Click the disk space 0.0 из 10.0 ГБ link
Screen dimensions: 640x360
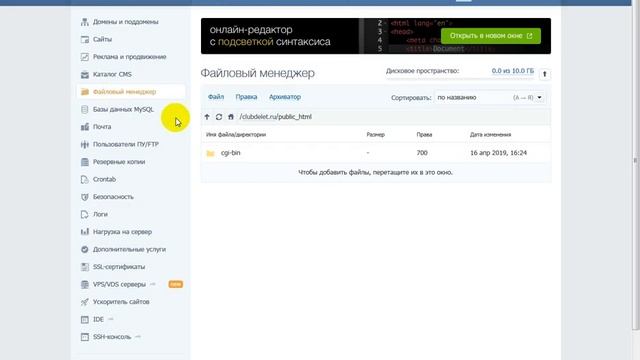click(513, 71)
